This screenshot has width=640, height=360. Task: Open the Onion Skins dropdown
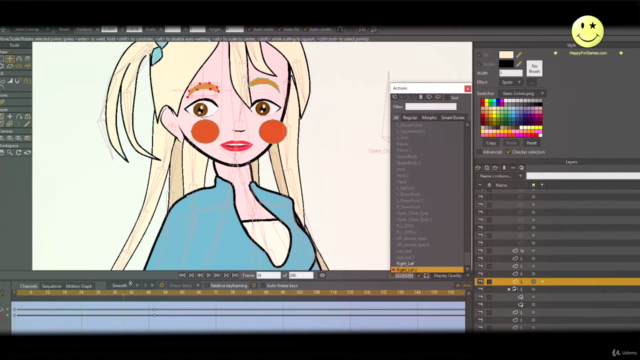[184, 286]
